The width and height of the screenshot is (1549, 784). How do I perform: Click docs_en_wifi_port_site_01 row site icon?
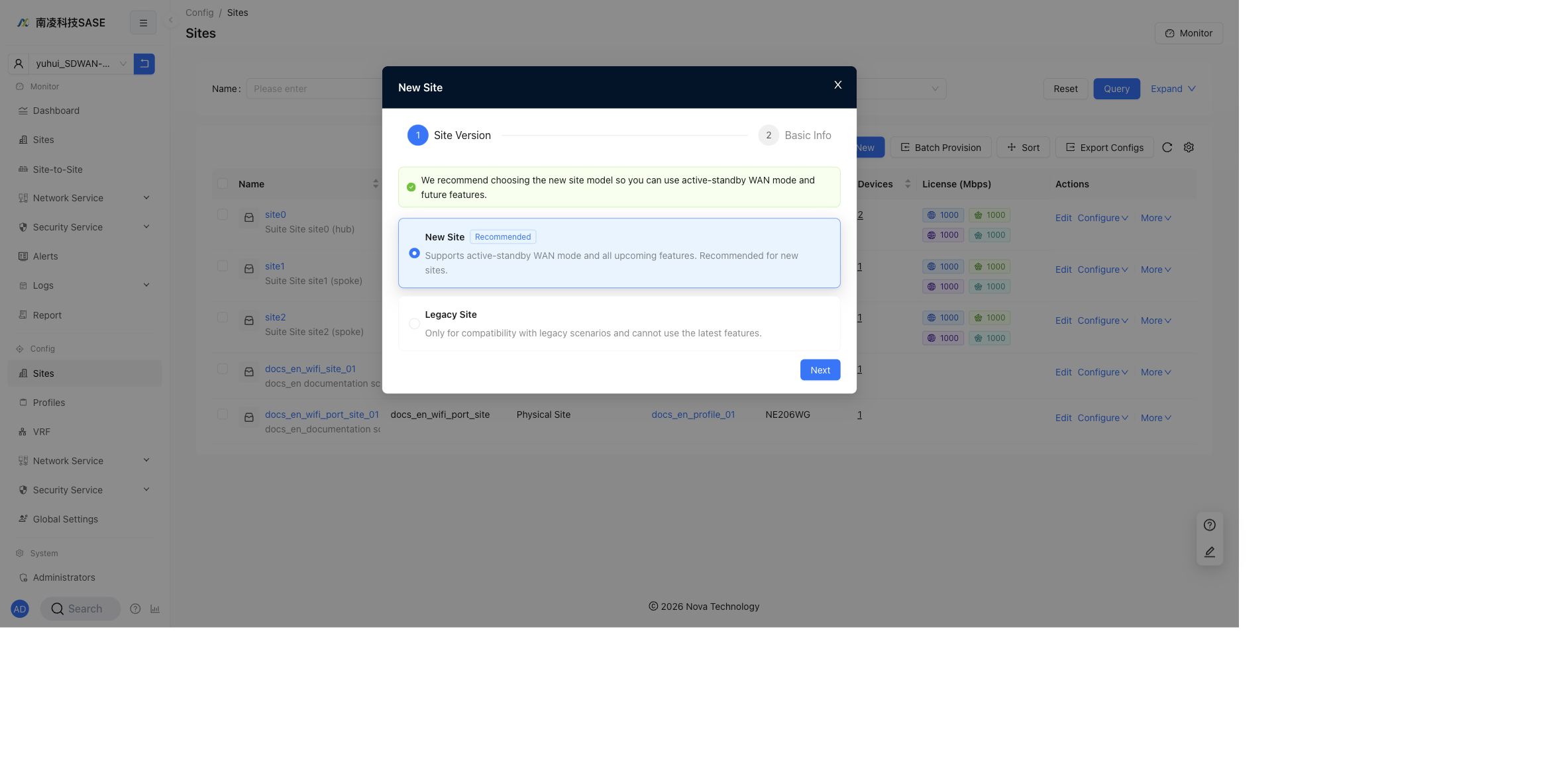coord(249,418)
